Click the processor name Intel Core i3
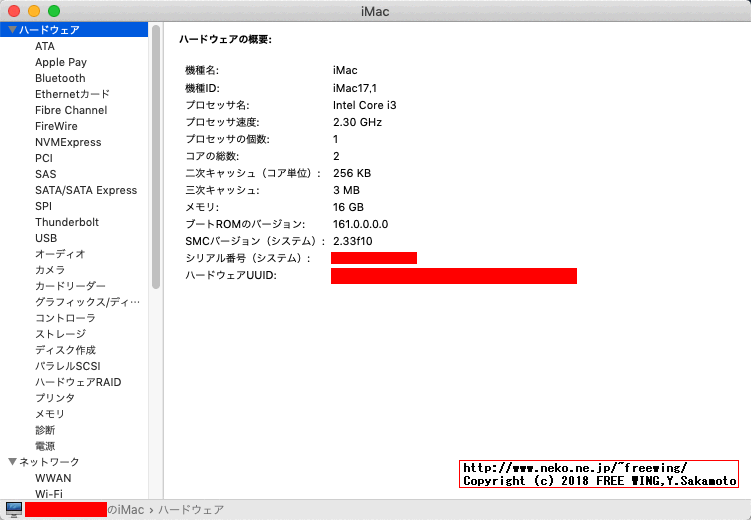This screenshot has height=520, width=751. pos(364,105)
